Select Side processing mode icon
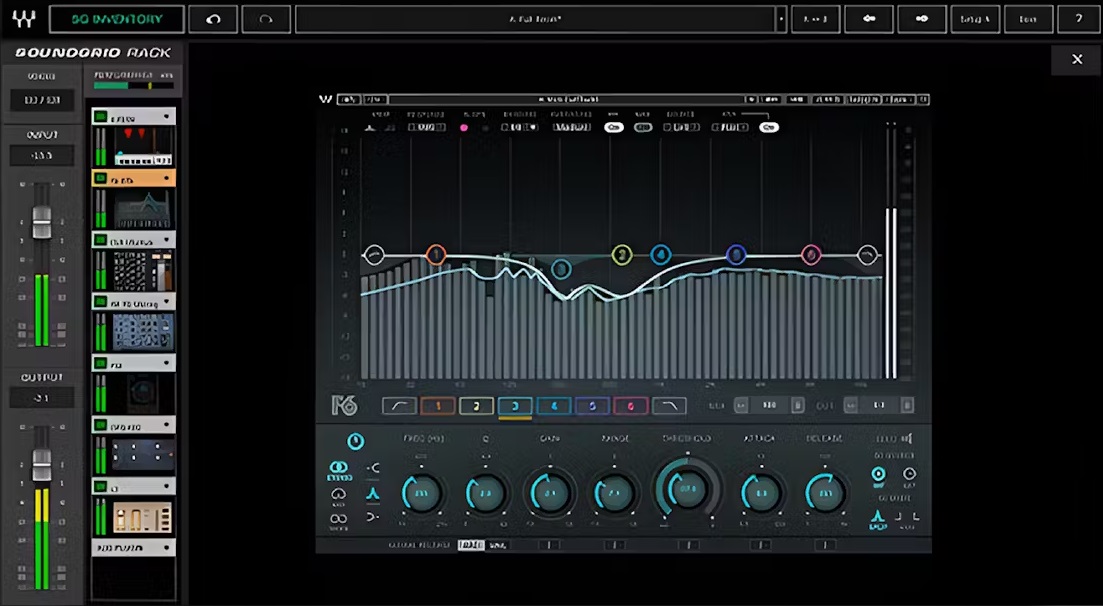The image size is (1103, 606). [339, 519]
